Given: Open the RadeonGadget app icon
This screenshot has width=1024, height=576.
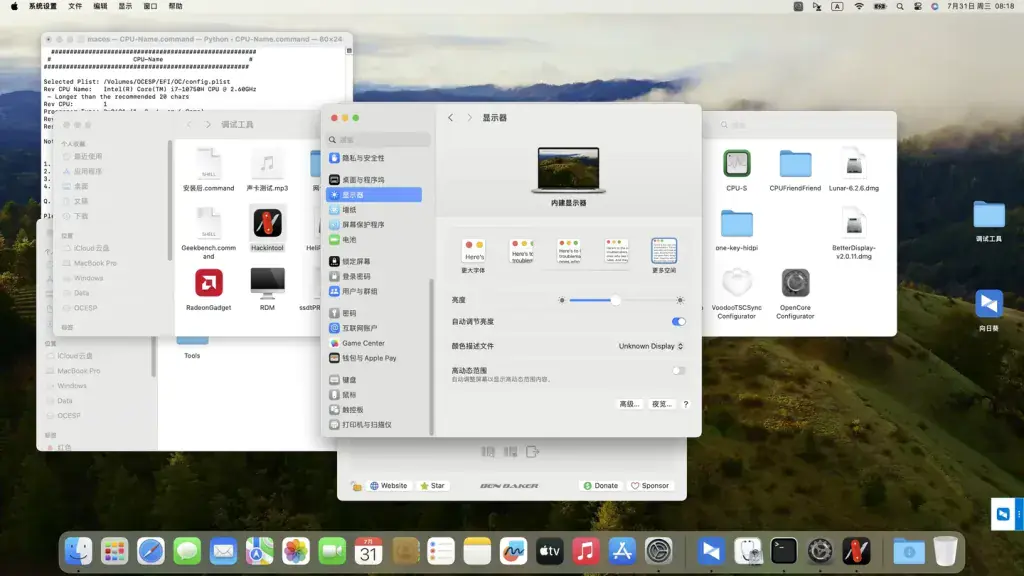Looking at the screenshot, I should coord(208,283).
